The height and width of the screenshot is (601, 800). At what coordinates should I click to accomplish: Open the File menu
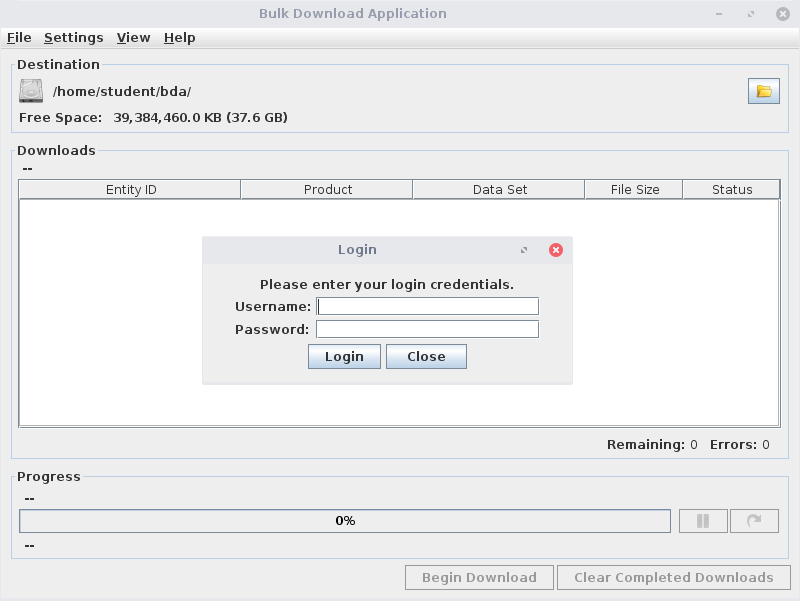click(x=19, y=37)
